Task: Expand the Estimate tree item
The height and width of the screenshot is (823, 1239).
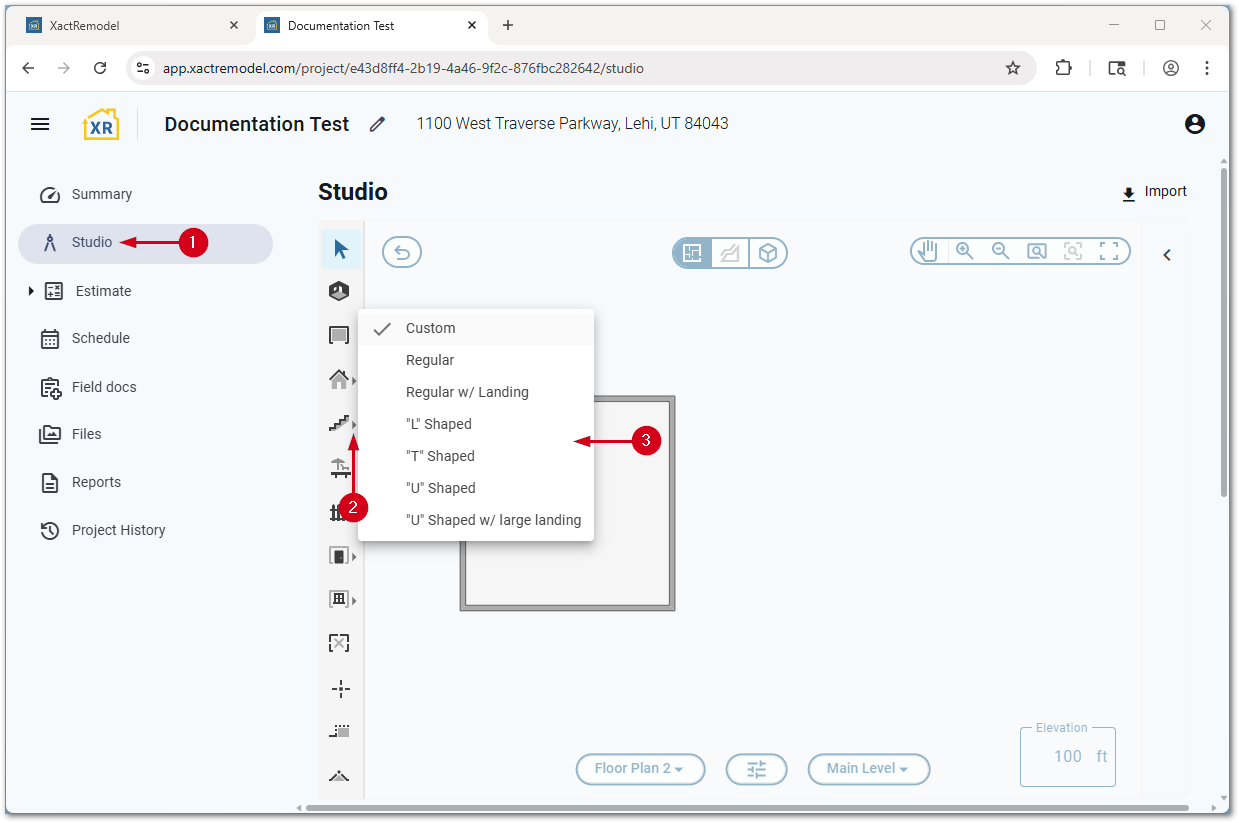Action: (31, 291)
